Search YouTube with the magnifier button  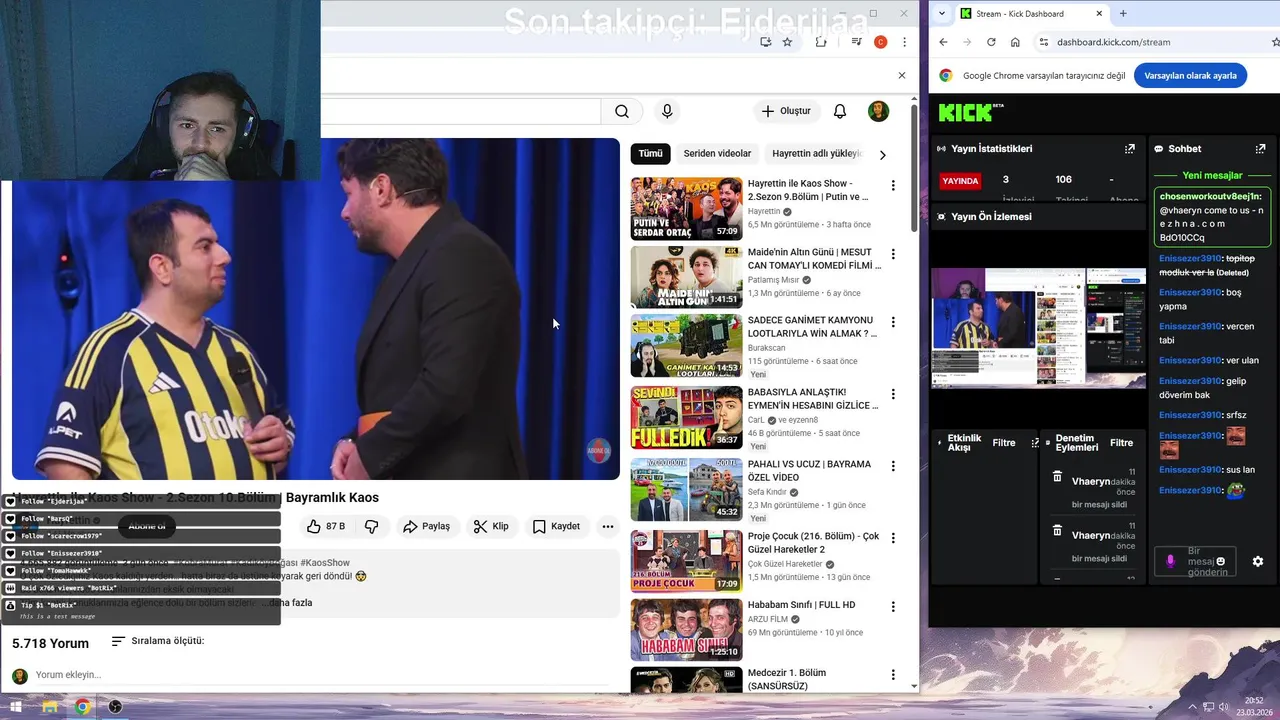(622, 111)
